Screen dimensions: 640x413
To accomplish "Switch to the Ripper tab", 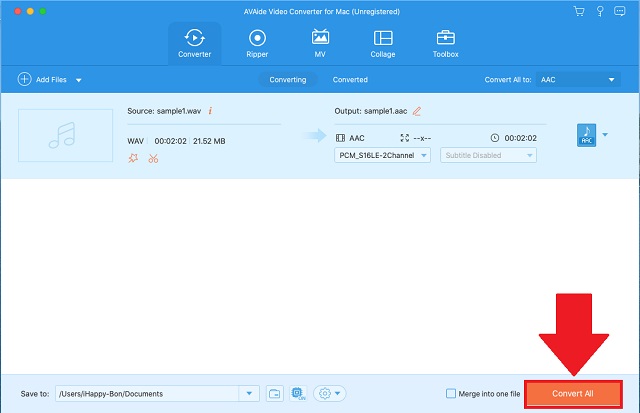I will (257, 43).
